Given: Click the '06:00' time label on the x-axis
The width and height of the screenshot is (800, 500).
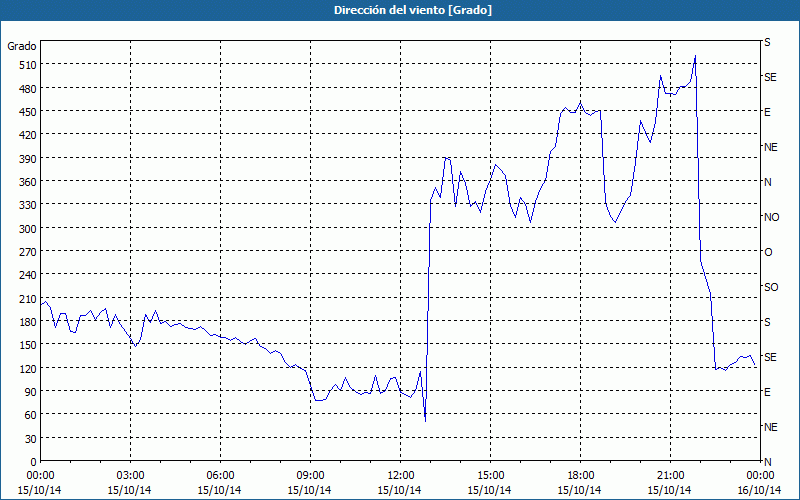Looking at the screenshot, I should [220, 476].
